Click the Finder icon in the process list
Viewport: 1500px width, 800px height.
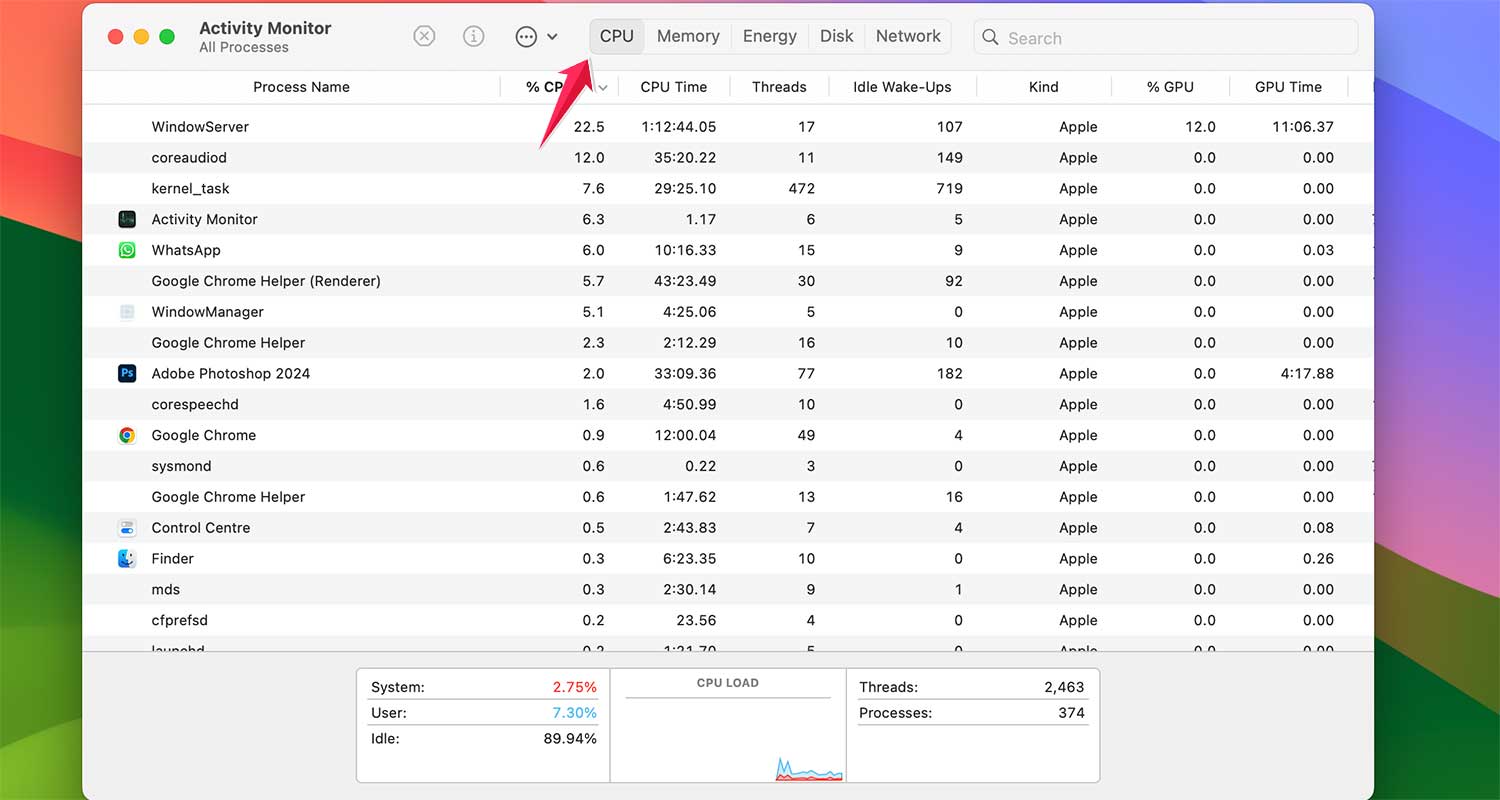[x=126, y=558]
